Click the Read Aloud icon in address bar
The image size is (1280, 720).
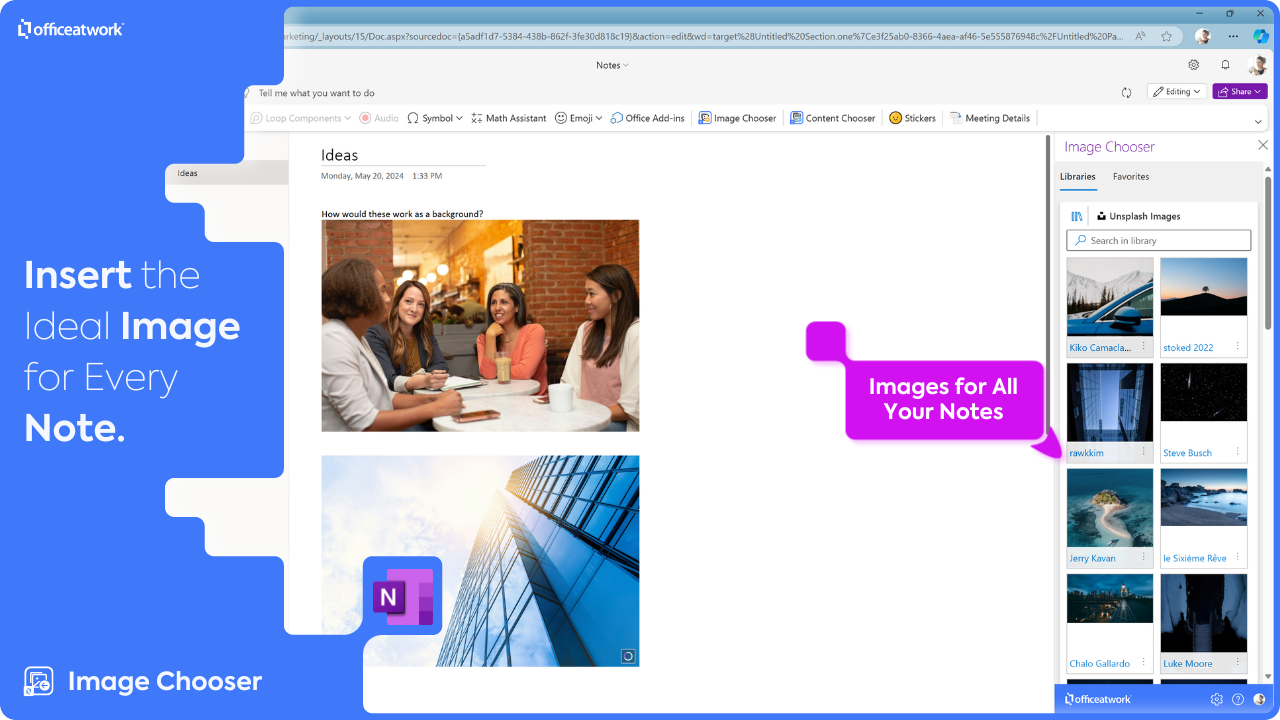(x=1141, y=36)
